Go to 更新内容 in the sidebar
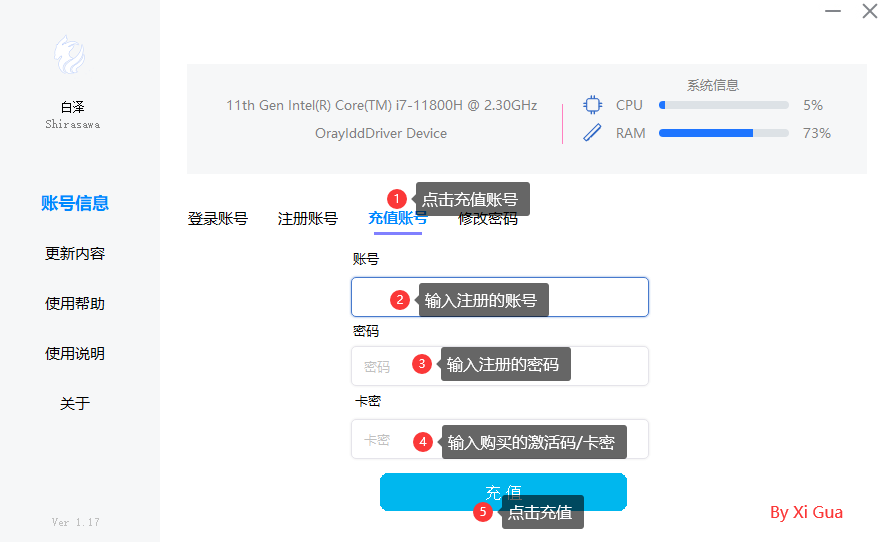 point(75,253)
